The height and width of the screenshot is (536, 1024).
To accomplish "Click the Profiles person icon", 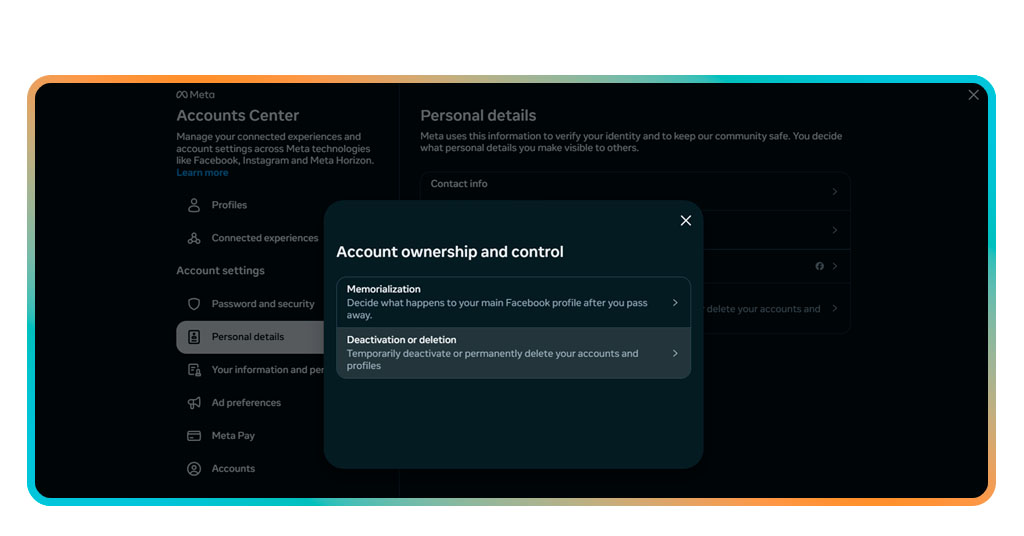I will 194,205.
